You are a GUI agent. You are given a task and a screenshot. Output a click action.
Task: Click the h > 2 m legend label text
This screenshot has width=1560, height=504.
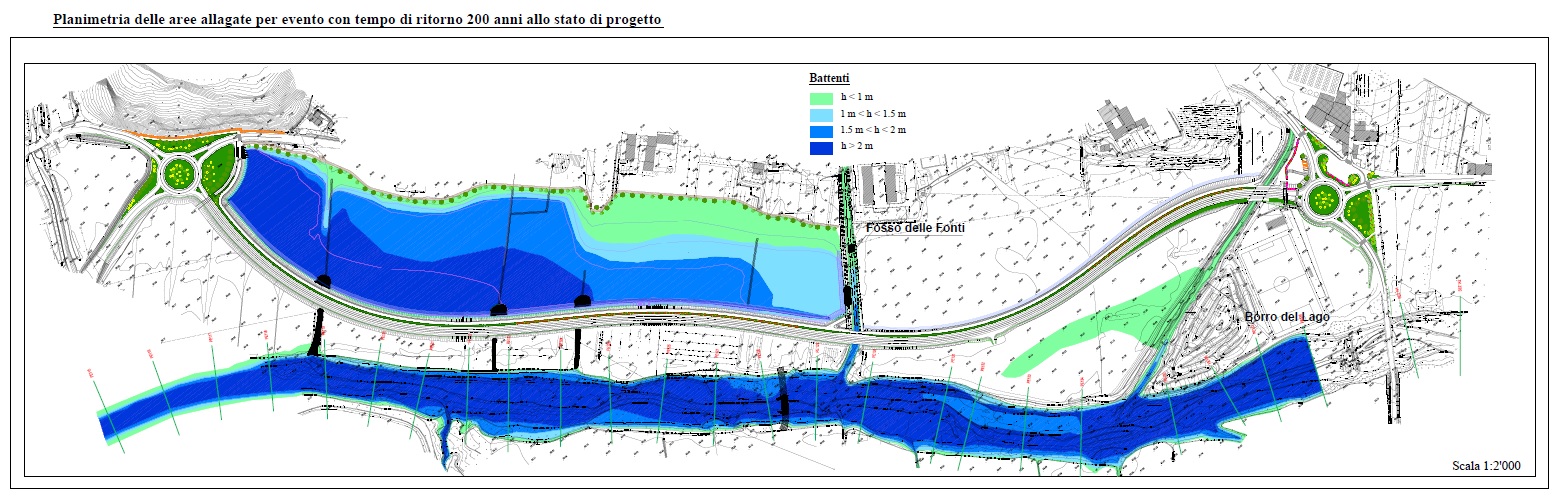coord(856,147)
